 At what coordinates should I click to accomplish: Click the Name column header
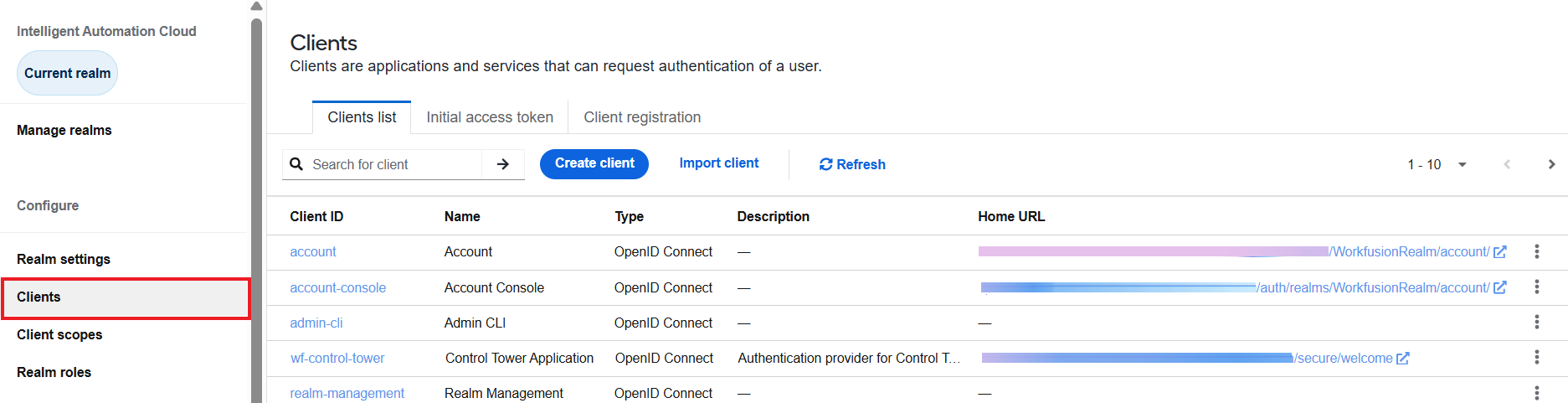[x=462, y=216]
